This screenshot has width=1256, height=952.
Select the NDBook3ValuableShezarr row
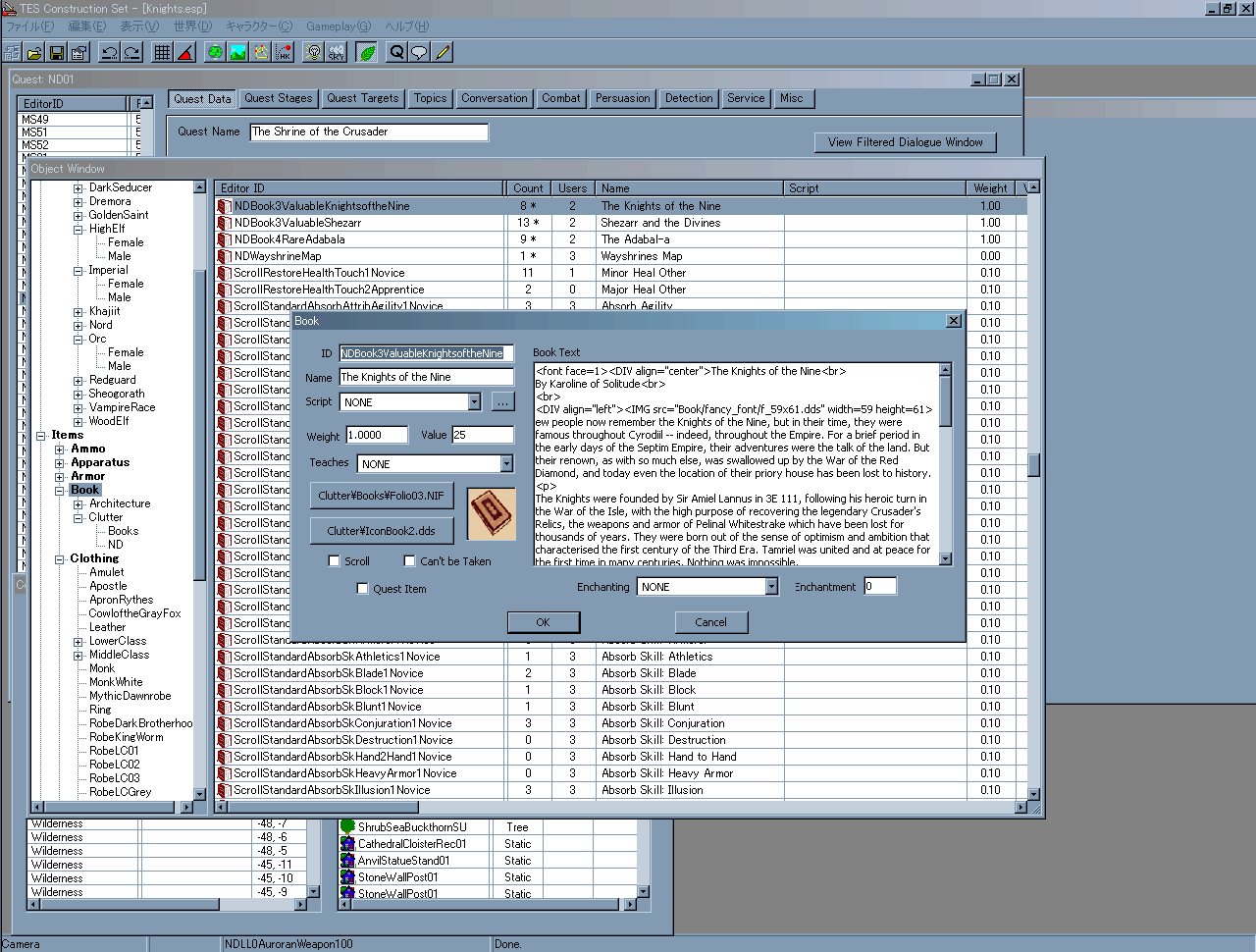pyautogui.click(x=621, y=223)
